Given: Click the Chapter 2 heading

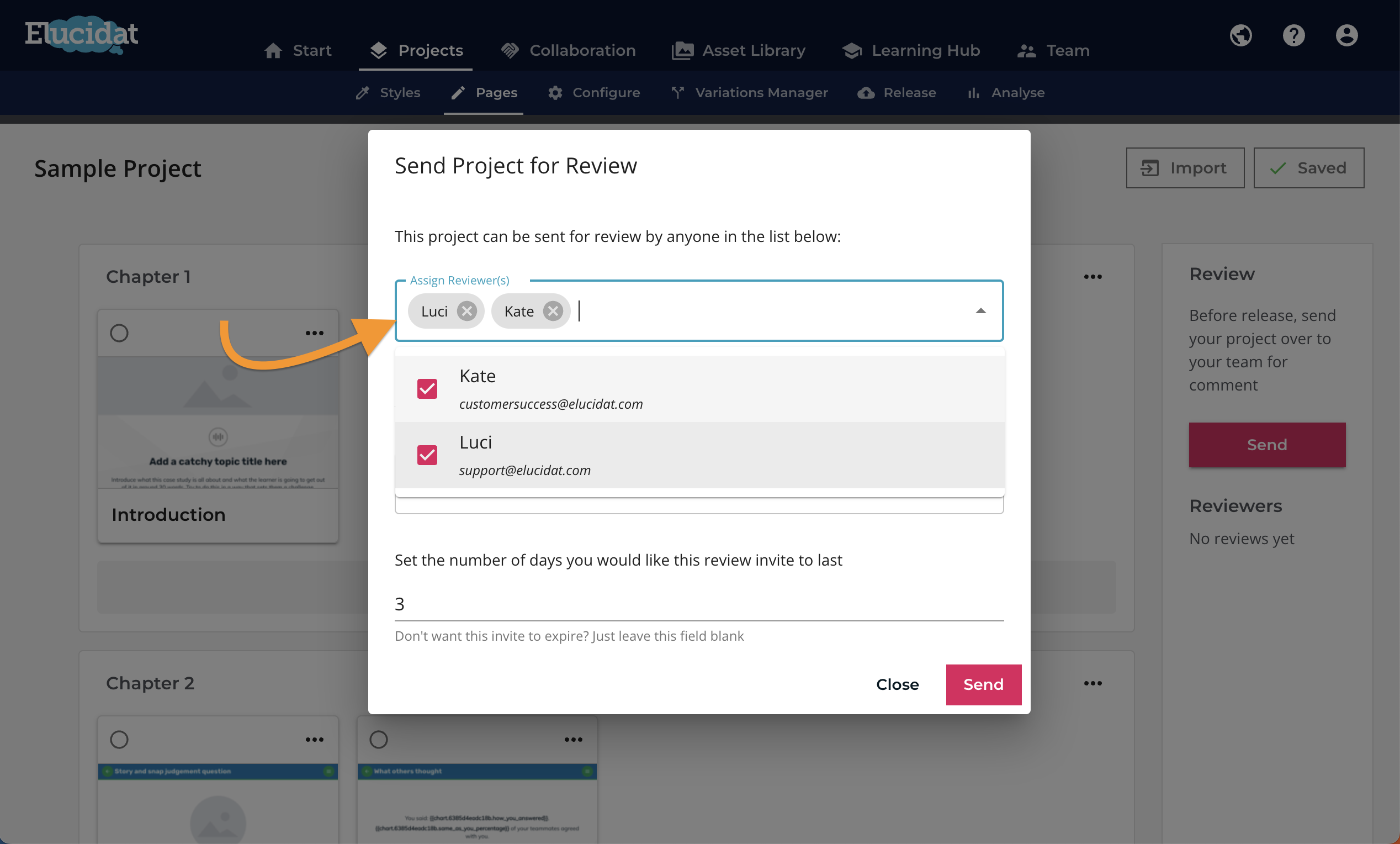Looking at the screenshot, I should tap(150, 683).
